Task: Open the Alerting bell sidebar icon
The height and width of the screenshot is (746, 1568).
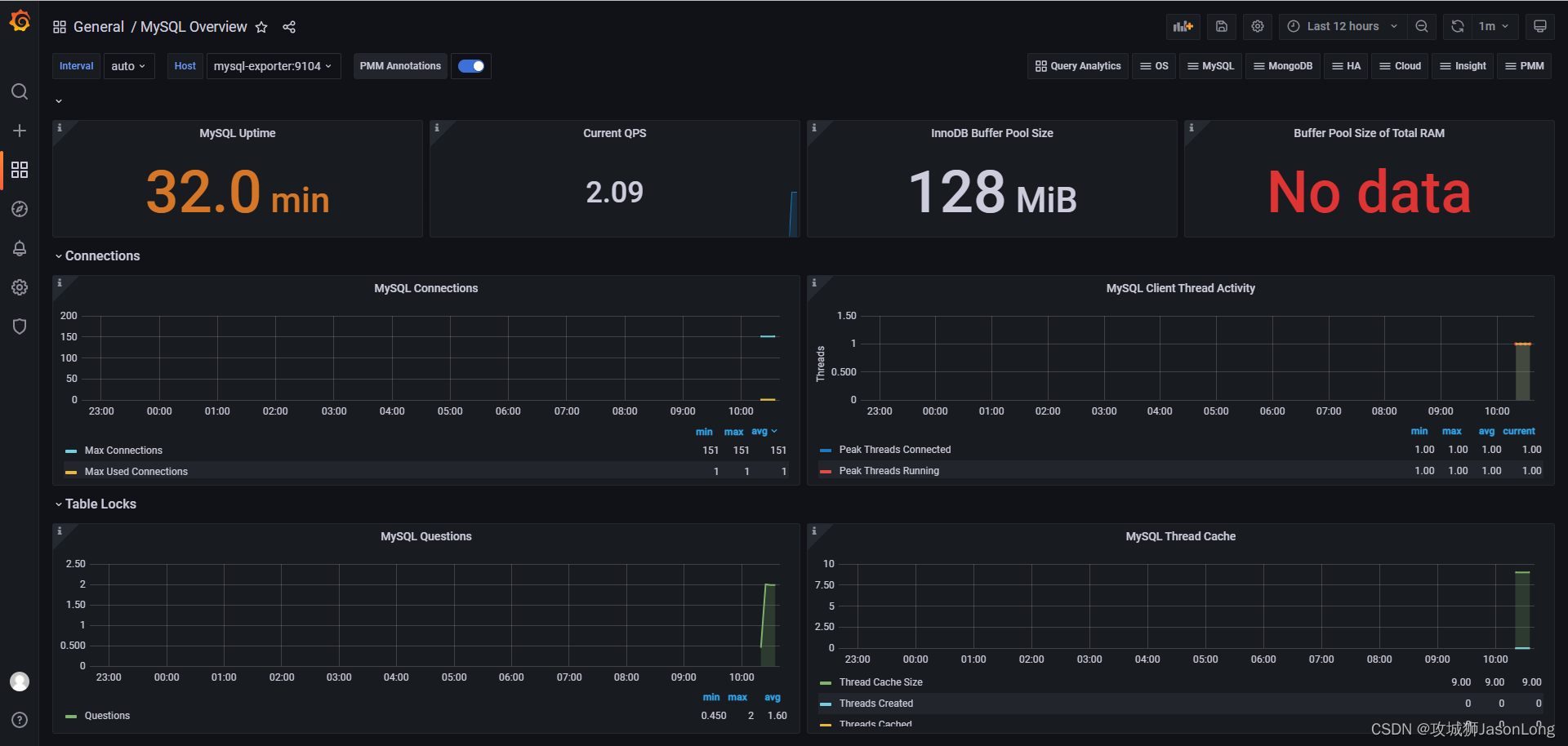Action: (x=20, y=248)
